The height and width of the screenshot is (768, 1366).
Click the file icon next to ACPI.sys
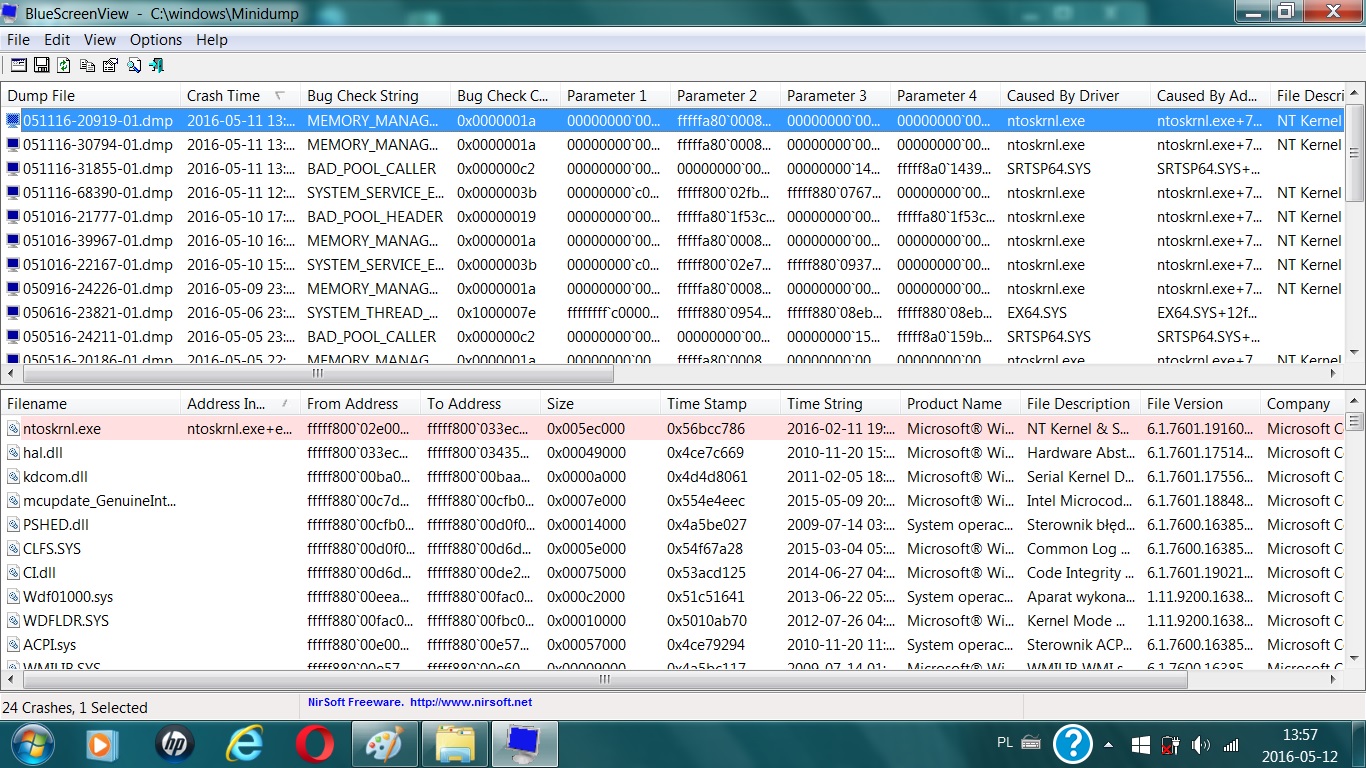13,645
